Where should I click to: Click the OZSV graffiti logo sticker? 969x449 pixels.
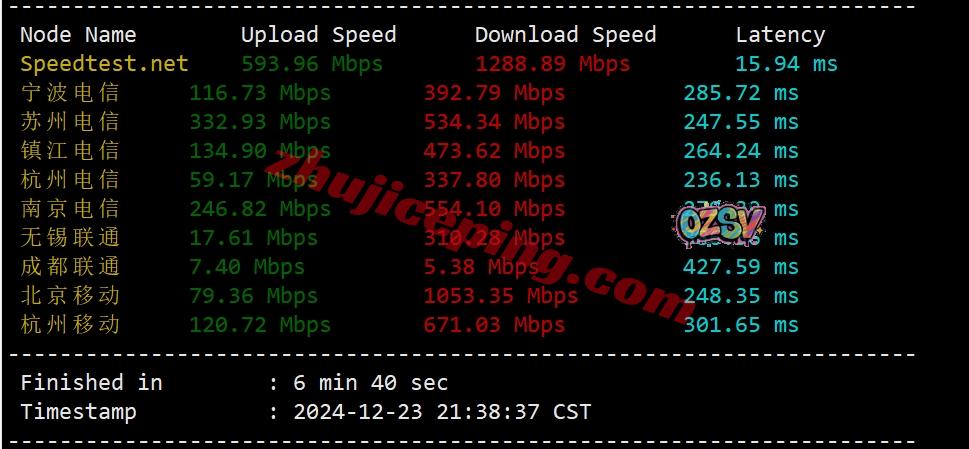coord(719,226)
